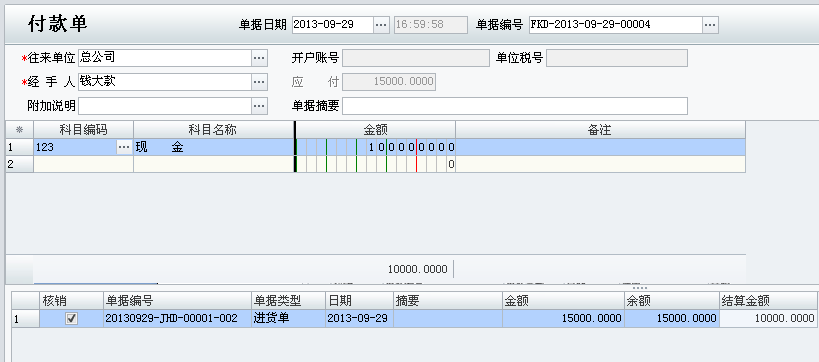Click the dotted splitter grip above 余额

click(x=640, y=288)
